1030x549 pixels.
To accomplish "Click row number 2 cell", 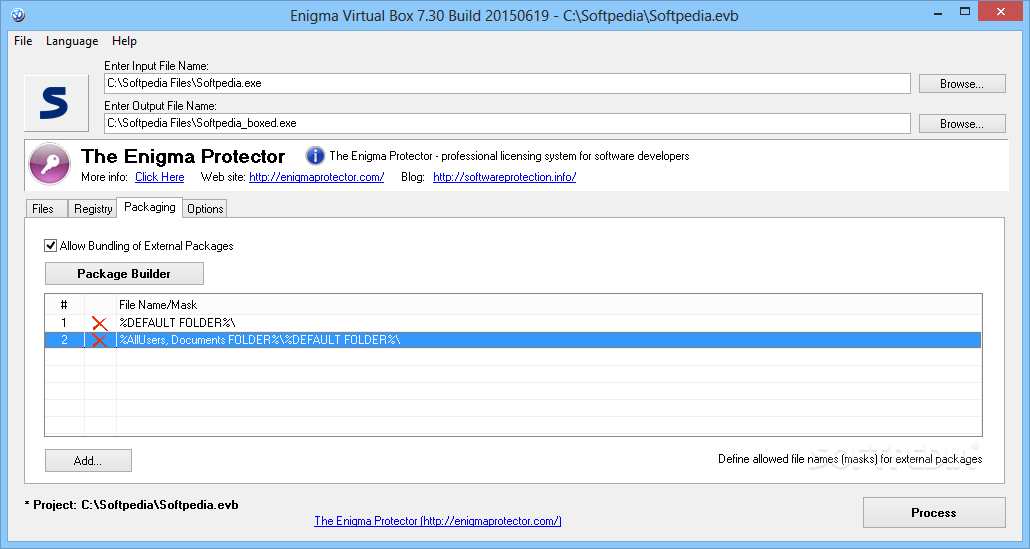I will pos(64,340).
